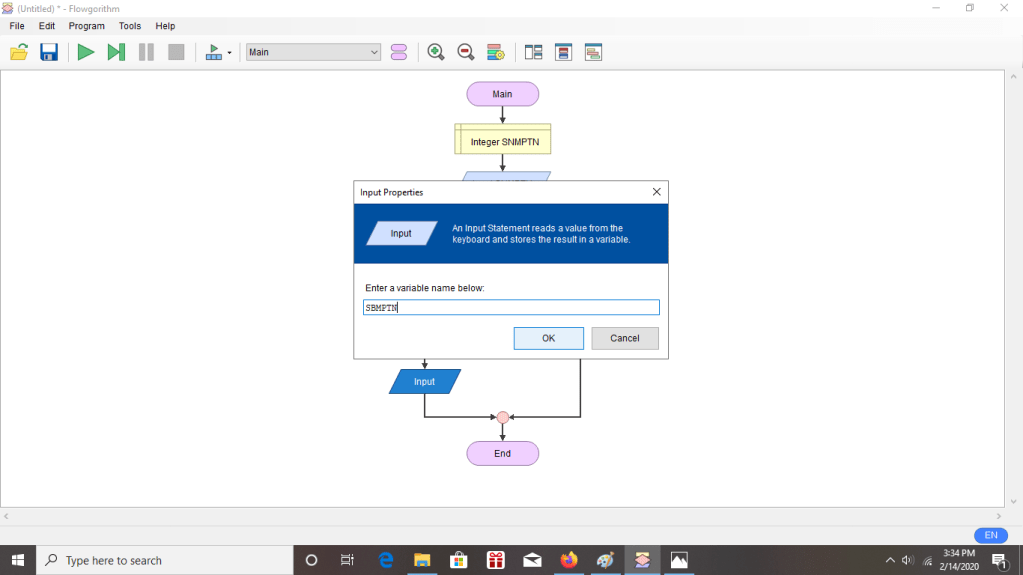Open the run speed dropdown arrow
This screenshot has height=575, width=1023.
pyautogui.click(x=229, y=53)
